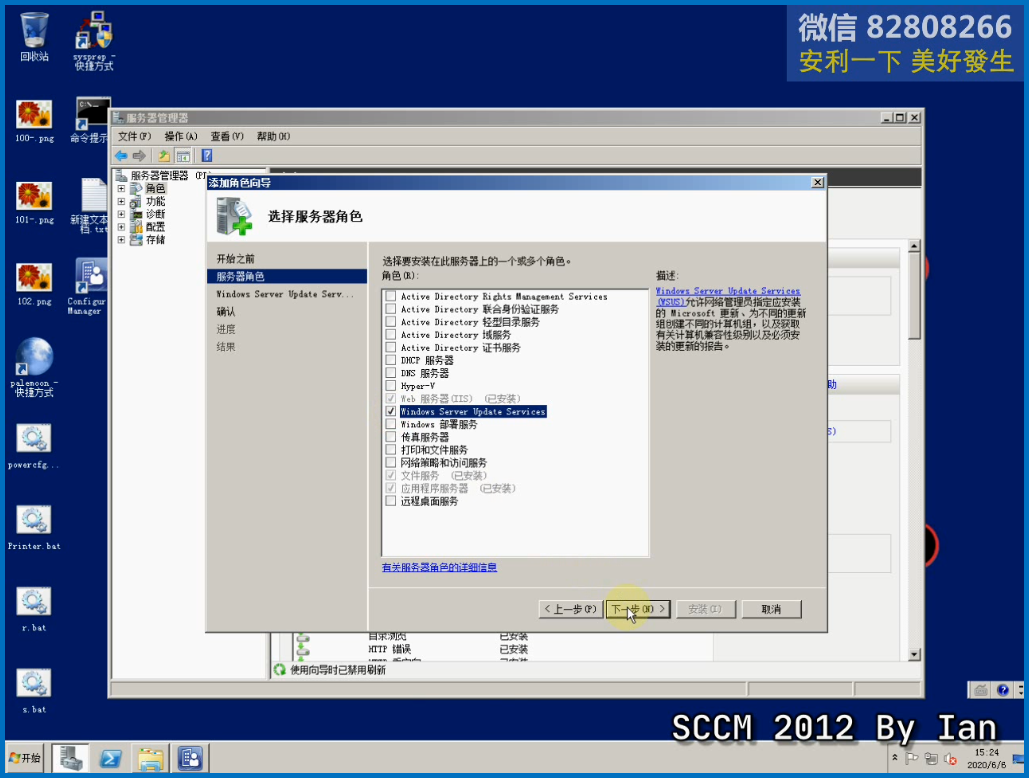
Task: Click 取消 to cancel the wizard
Action: click(x=772, y=609)
